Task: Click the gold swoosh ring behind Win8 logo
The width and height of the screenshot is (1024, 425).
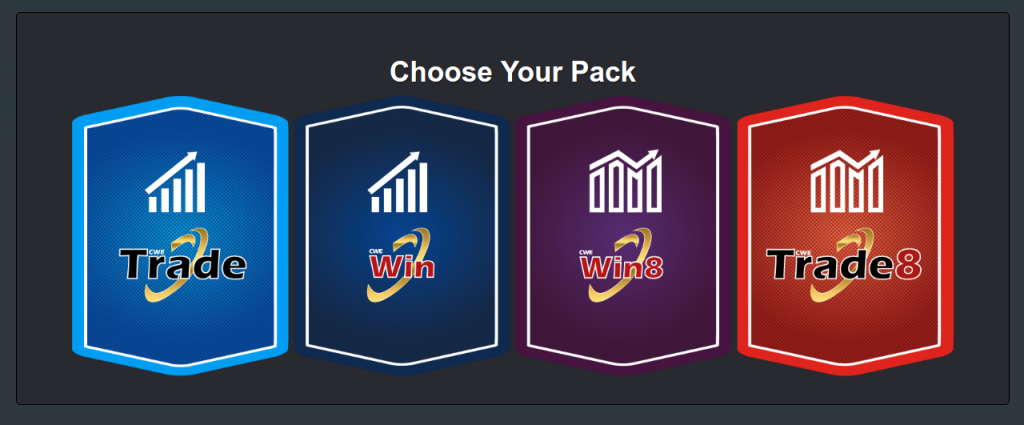Action: click(x=620, y=264)
